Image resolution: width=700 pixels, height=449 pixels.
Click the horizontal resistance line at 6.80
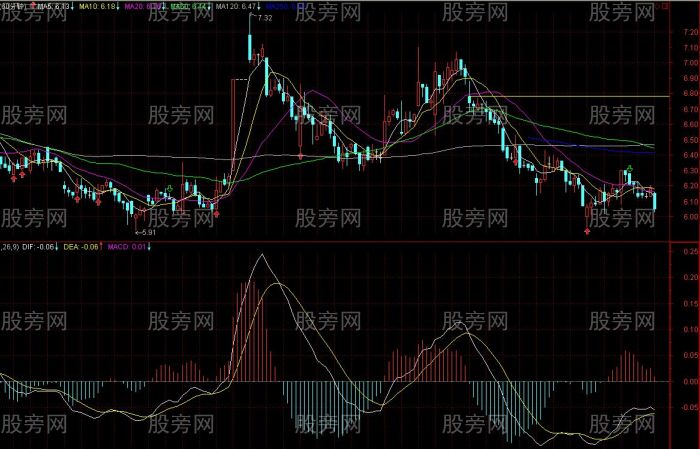(569, 96)
